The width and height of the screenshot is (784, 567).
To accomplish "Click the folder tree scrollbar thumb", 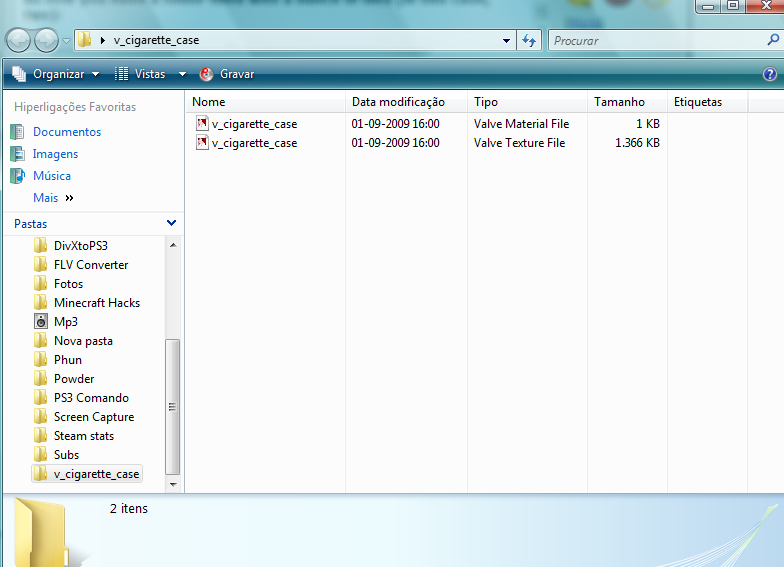I will (172, 406).
